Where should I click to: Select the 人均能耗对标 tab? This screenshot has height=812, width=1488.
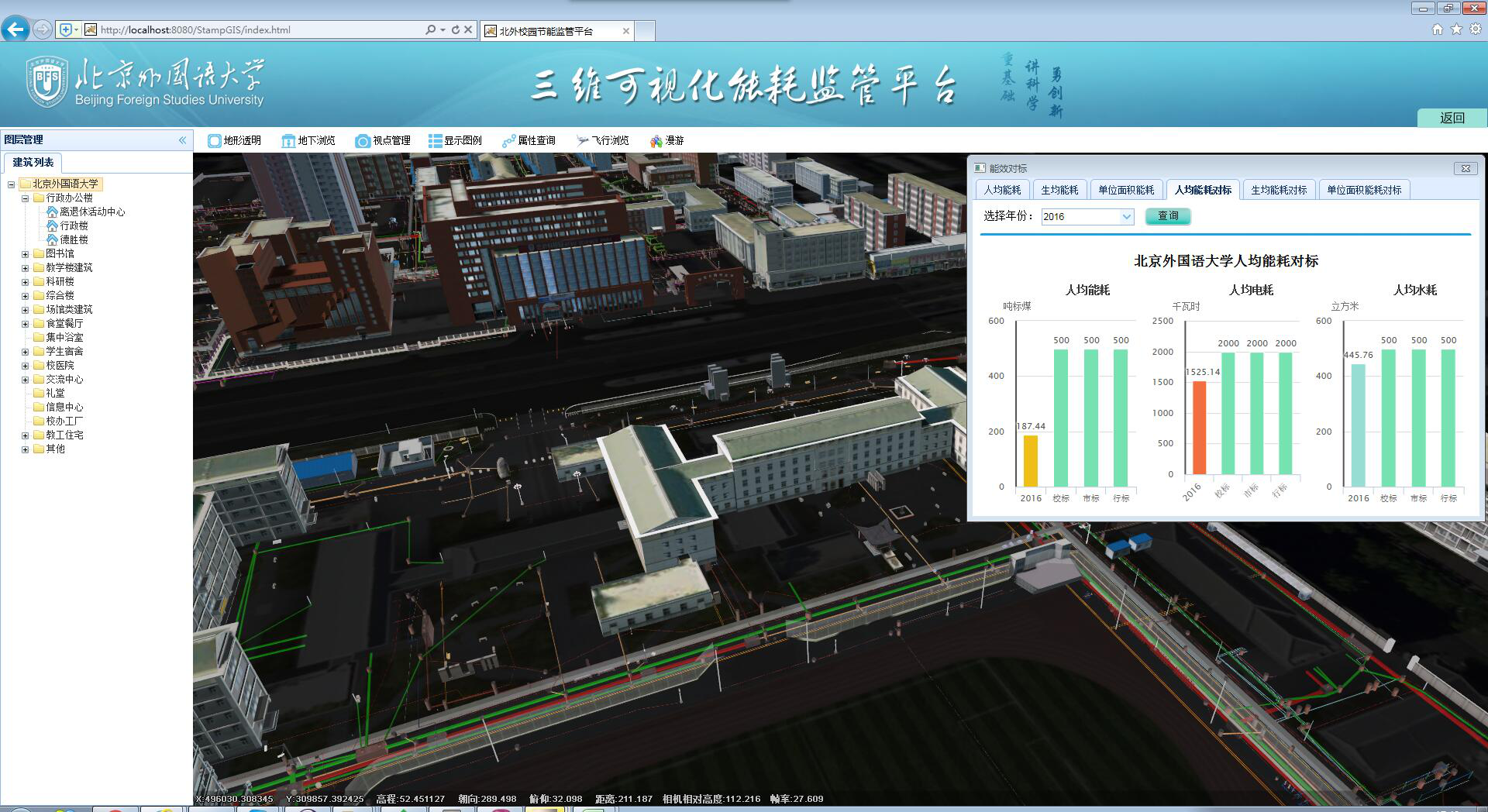point(1203,190)
